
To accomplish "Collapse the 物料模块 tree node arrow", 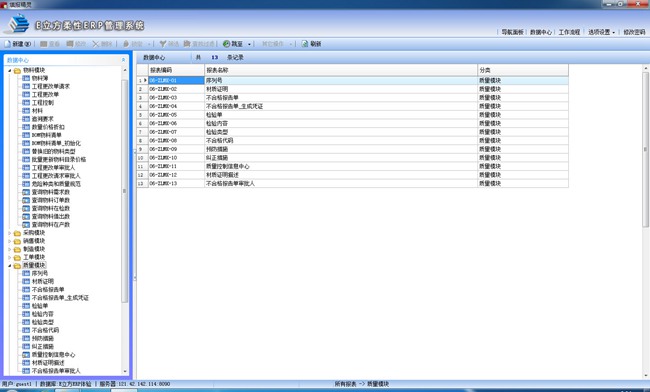I will 10,70.
